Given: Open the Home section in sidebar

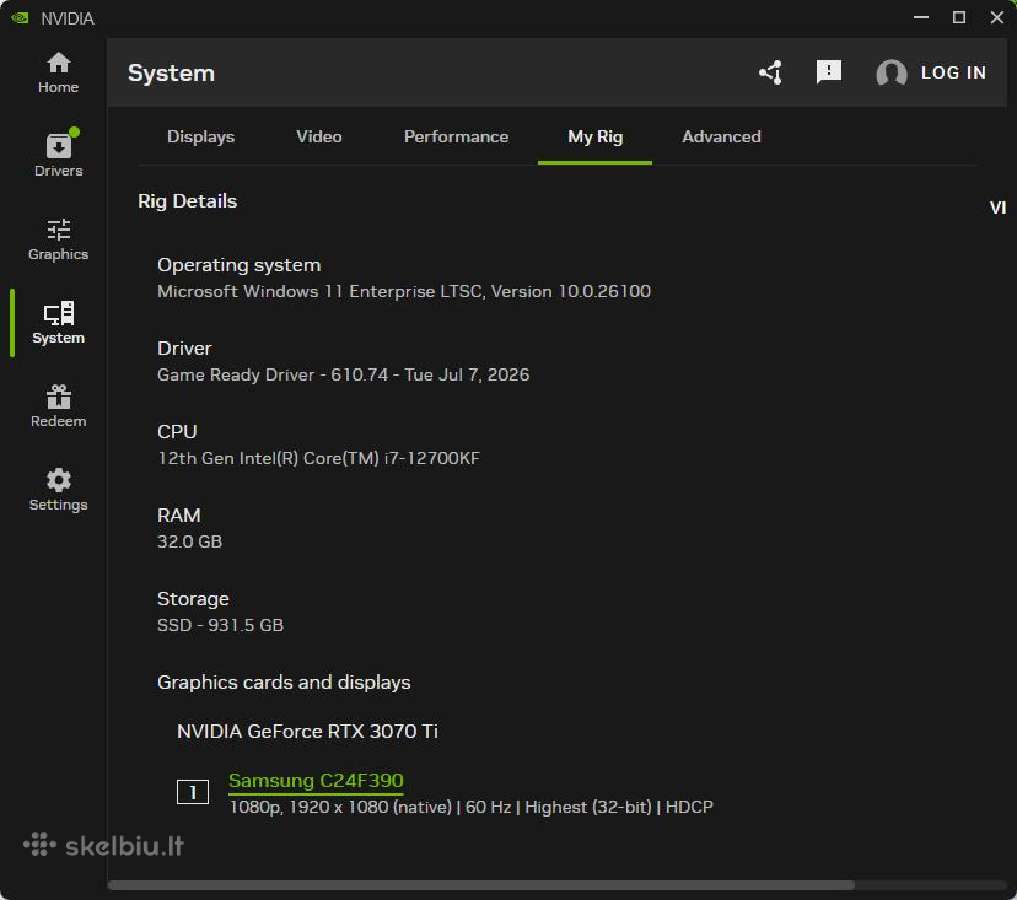Looking at the screenshot, I should coord(58,73).
